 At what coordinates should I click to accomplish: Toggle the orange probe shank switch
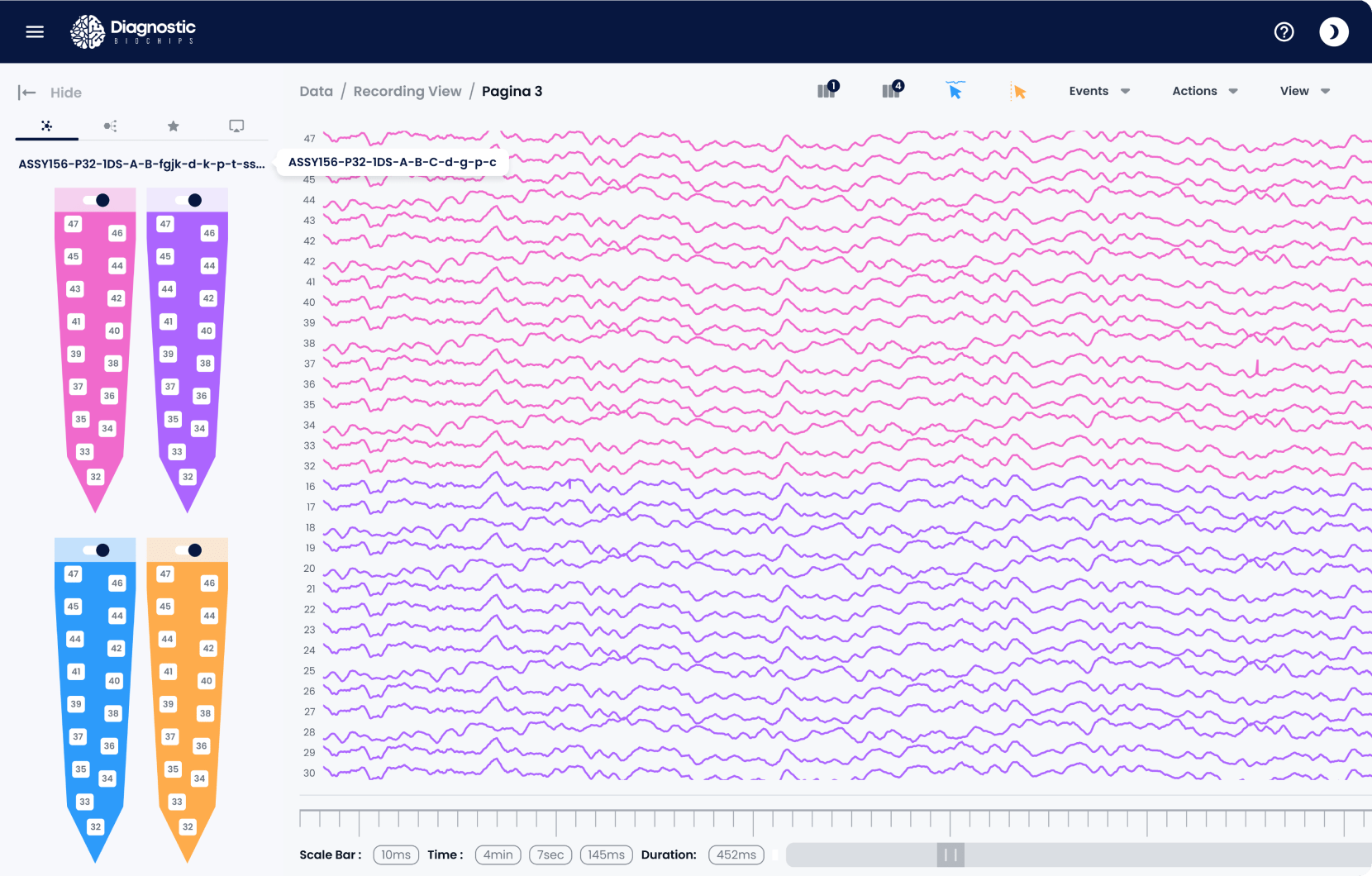coord(188,550)
